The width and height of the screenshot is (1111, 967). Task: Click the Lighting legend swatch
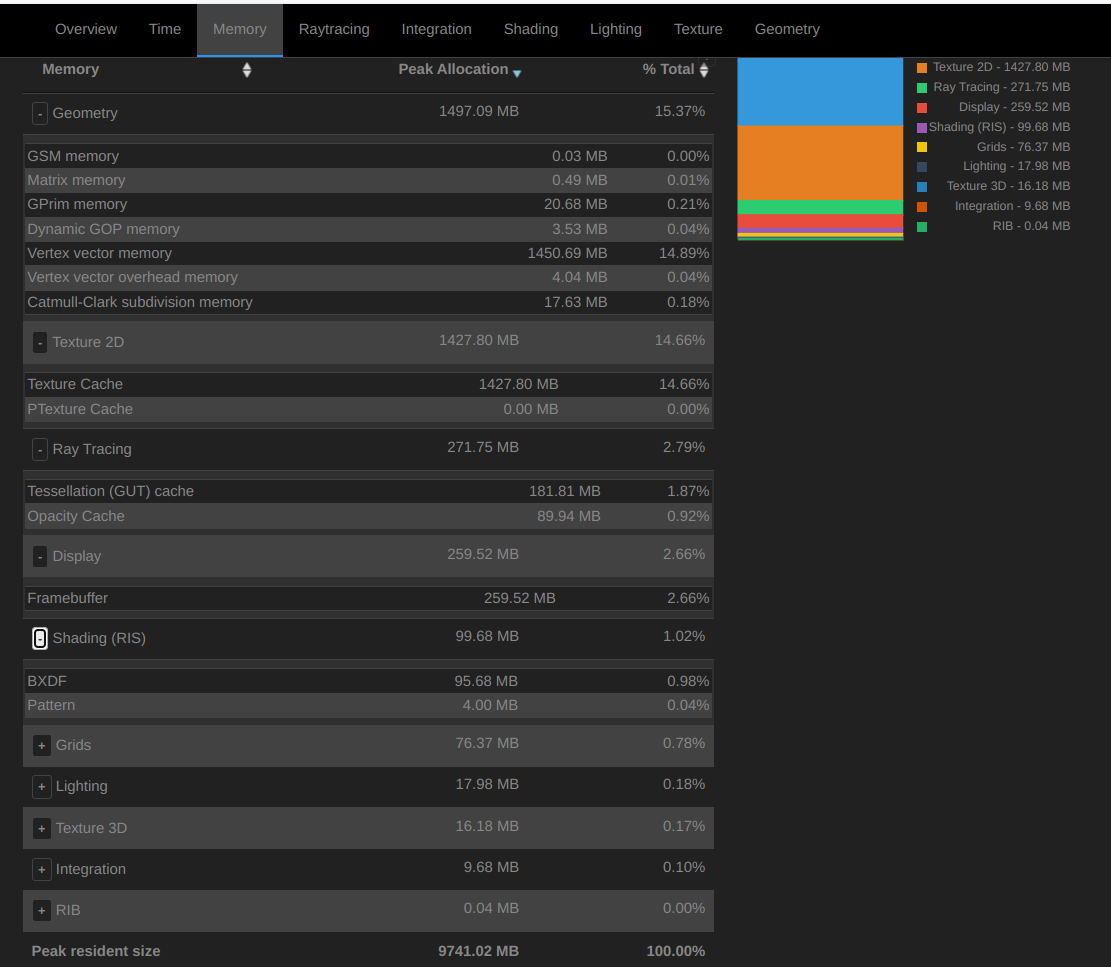922,167
